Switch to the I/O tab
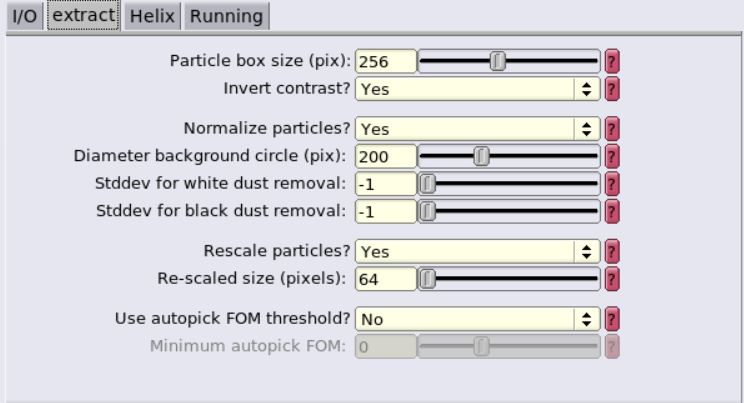Viewport: 744px width, 403px height. (x=25, y=16)
